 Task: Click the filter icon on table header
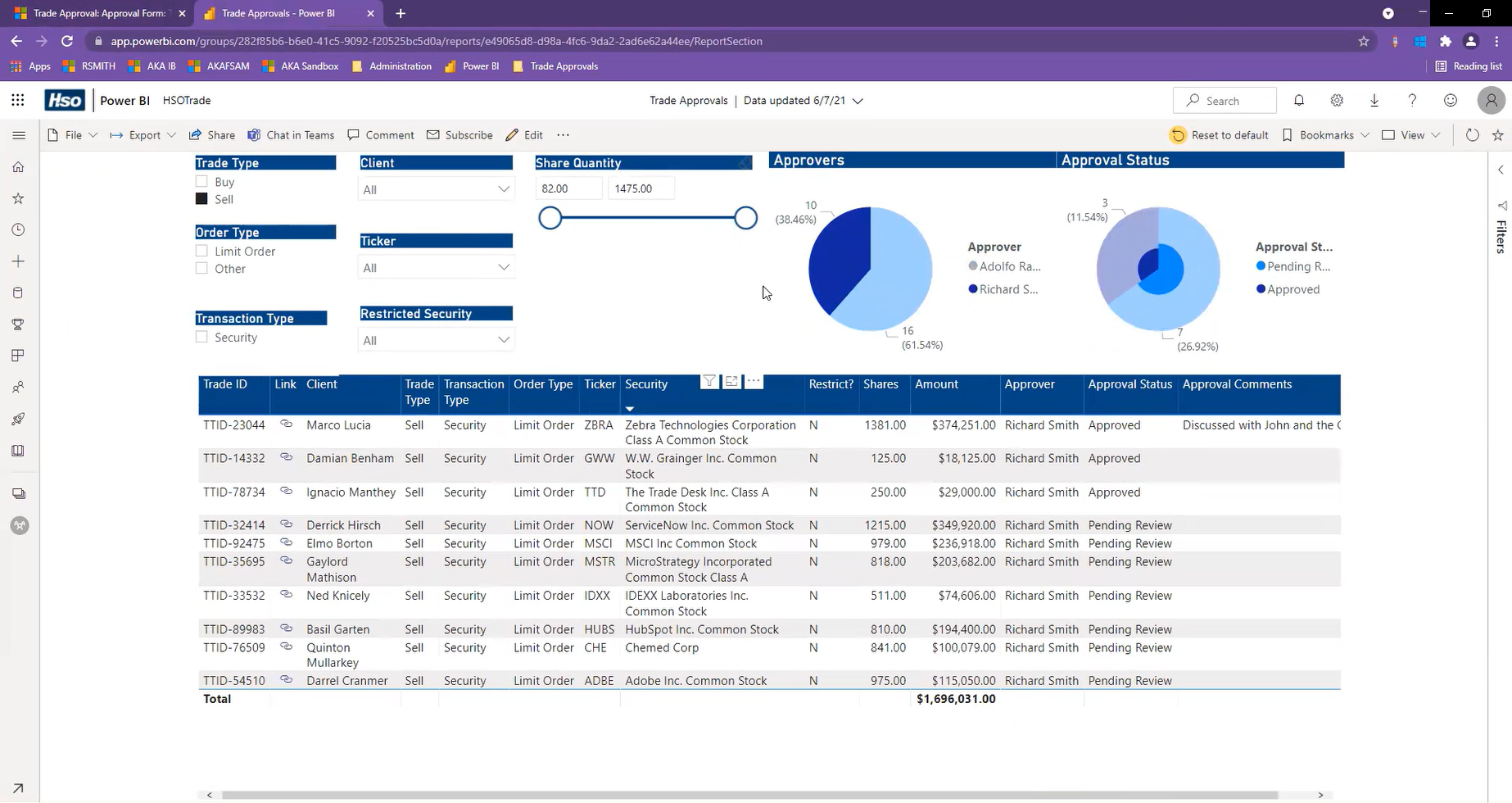point(709,381)
